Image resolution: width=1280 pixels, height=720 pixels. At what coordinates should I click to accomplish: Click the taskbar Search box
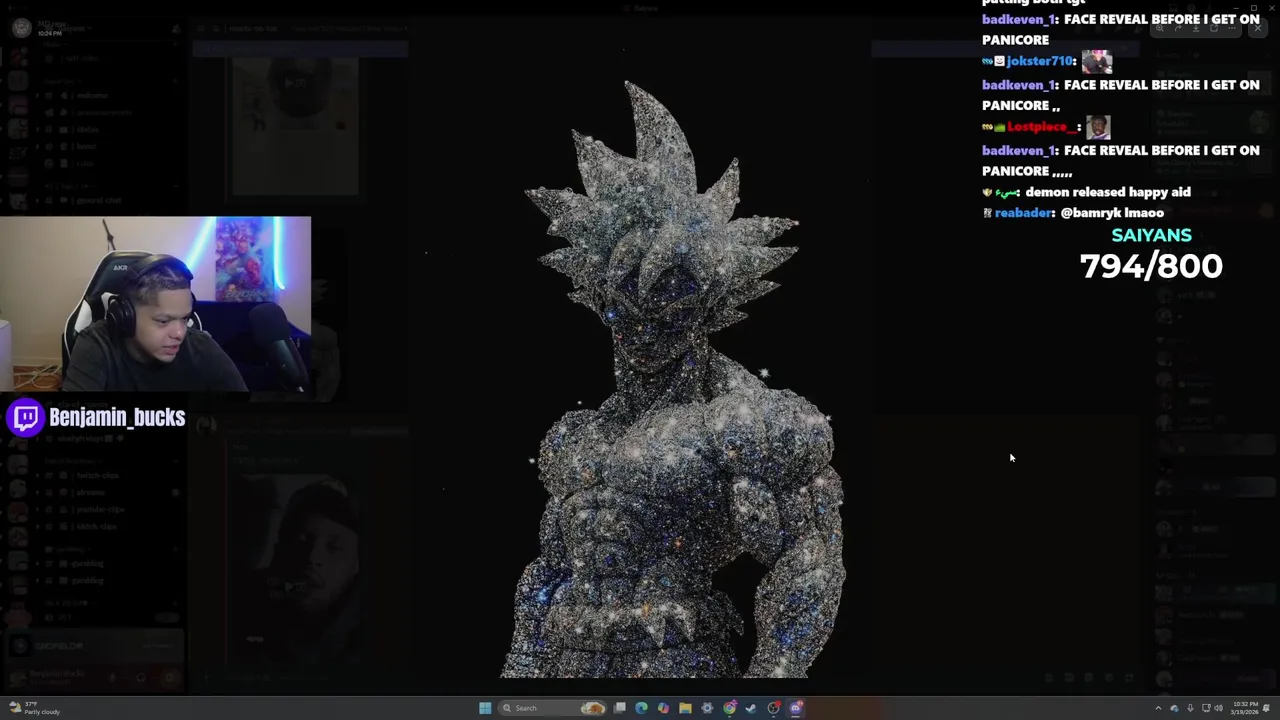pos(552,708)
